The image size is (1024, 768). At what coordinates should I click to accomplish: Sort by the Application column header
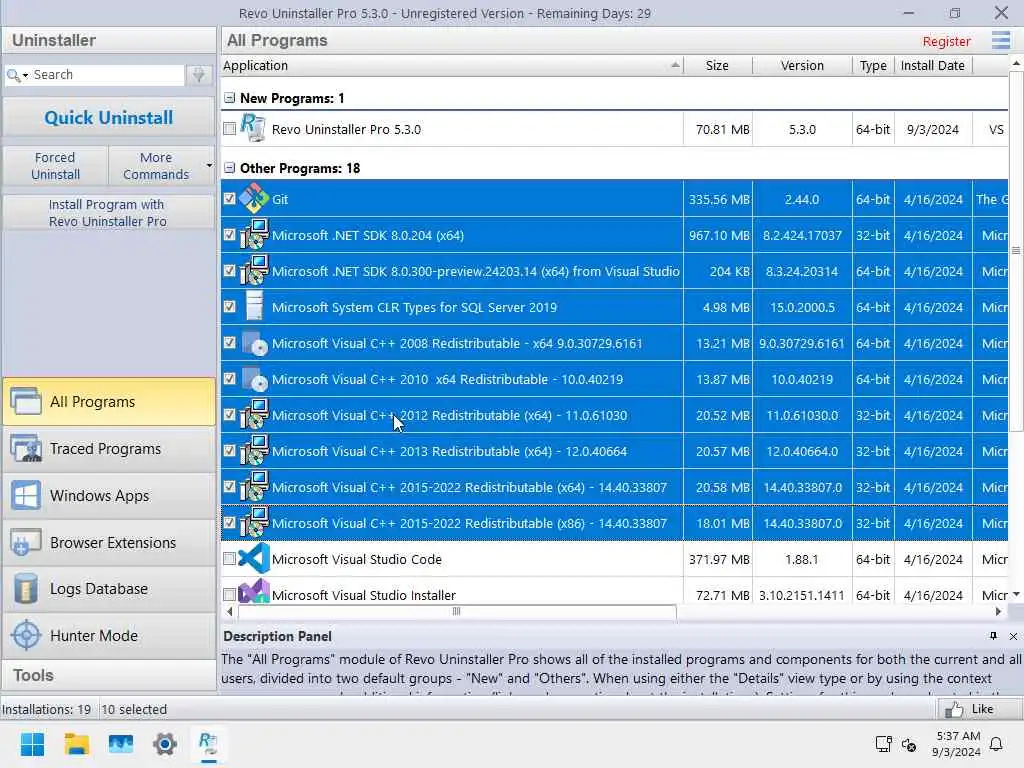452,65
